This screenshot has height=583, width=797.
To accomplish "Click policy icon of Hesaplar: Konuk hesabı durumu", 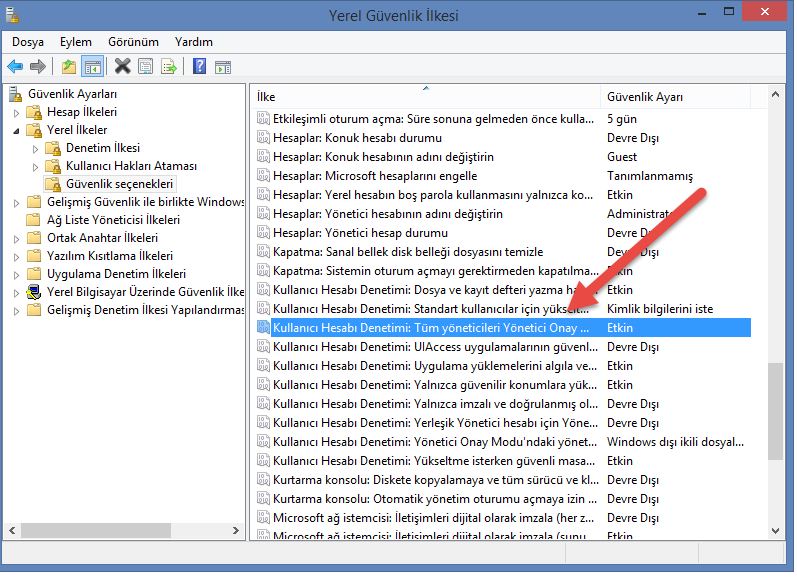I will point(263,138).
